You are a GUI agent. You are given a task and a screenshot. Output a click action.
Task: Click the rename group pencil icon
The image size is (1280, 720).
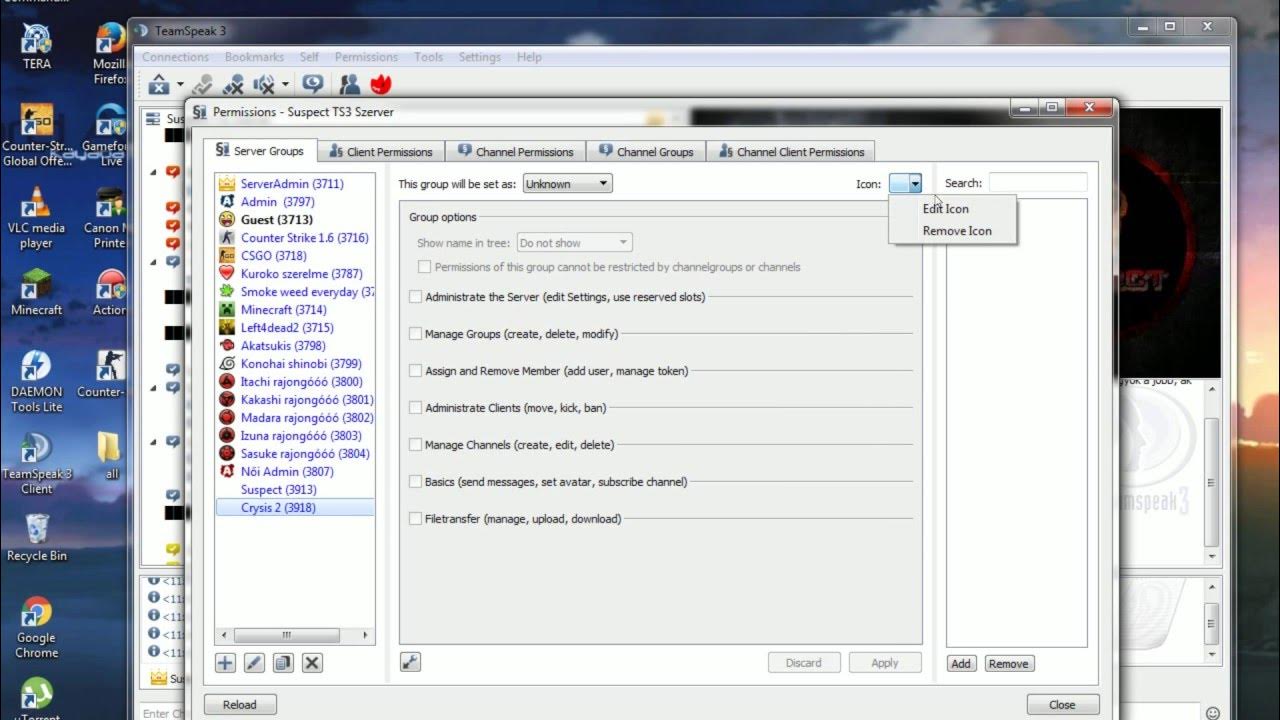click(x=254, y=663)
